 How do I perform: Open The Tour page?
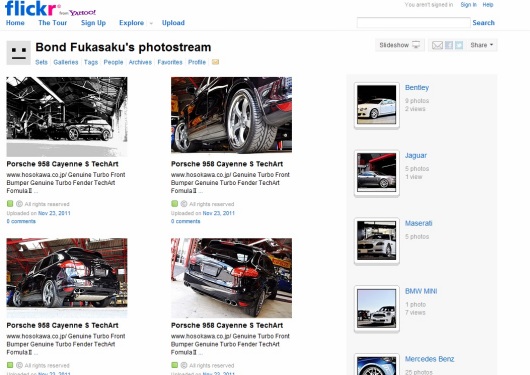tap(53, 23)
